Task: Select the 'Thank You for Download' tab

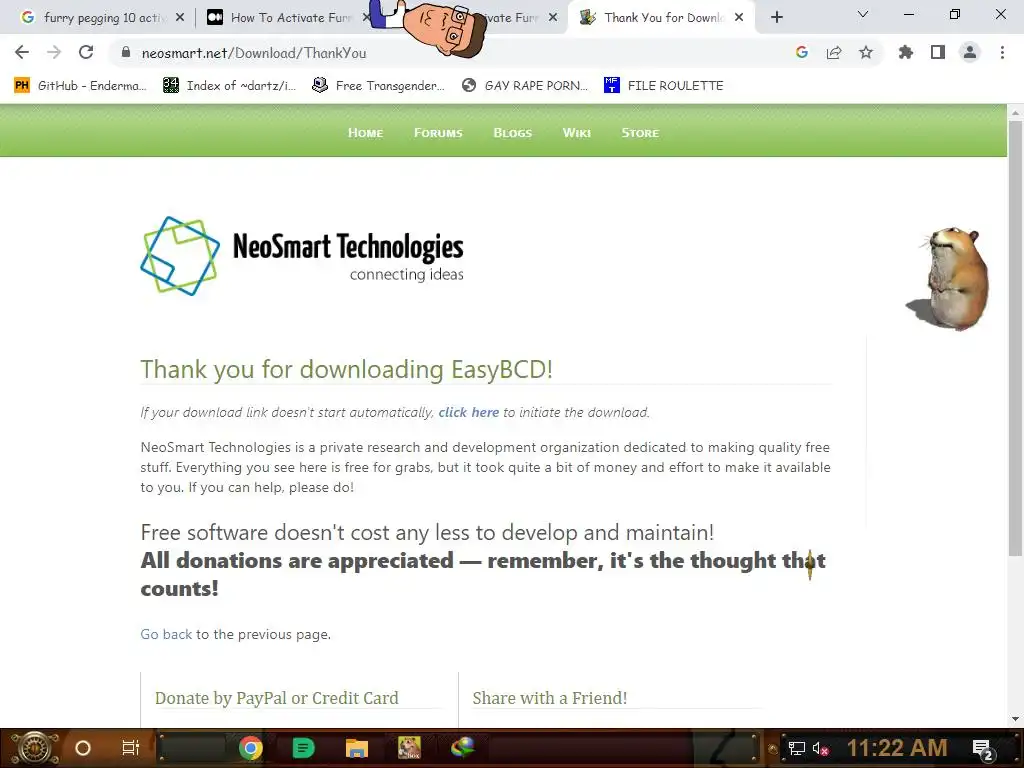Action: (662, 18)
